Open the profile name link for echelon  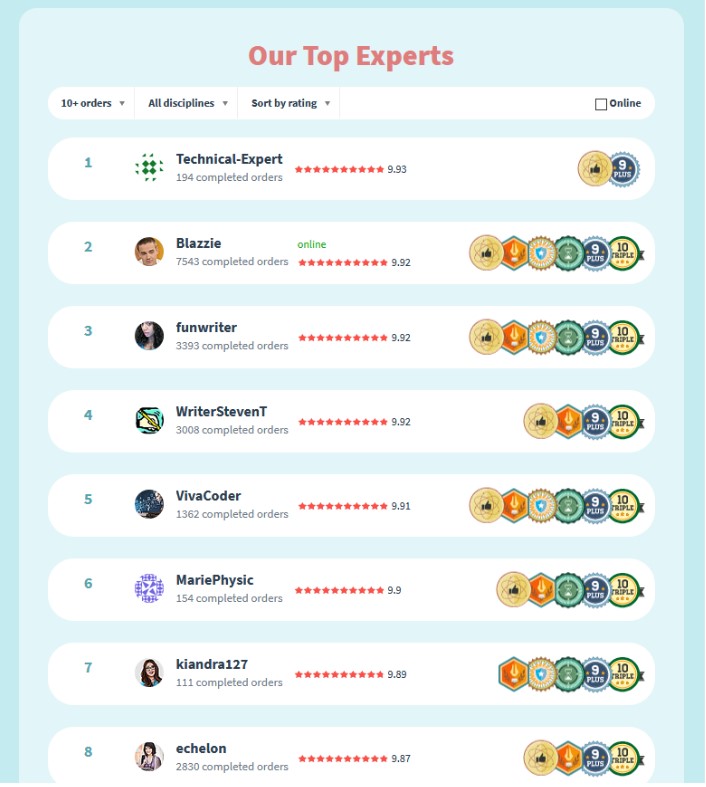[x=201, y=749]
